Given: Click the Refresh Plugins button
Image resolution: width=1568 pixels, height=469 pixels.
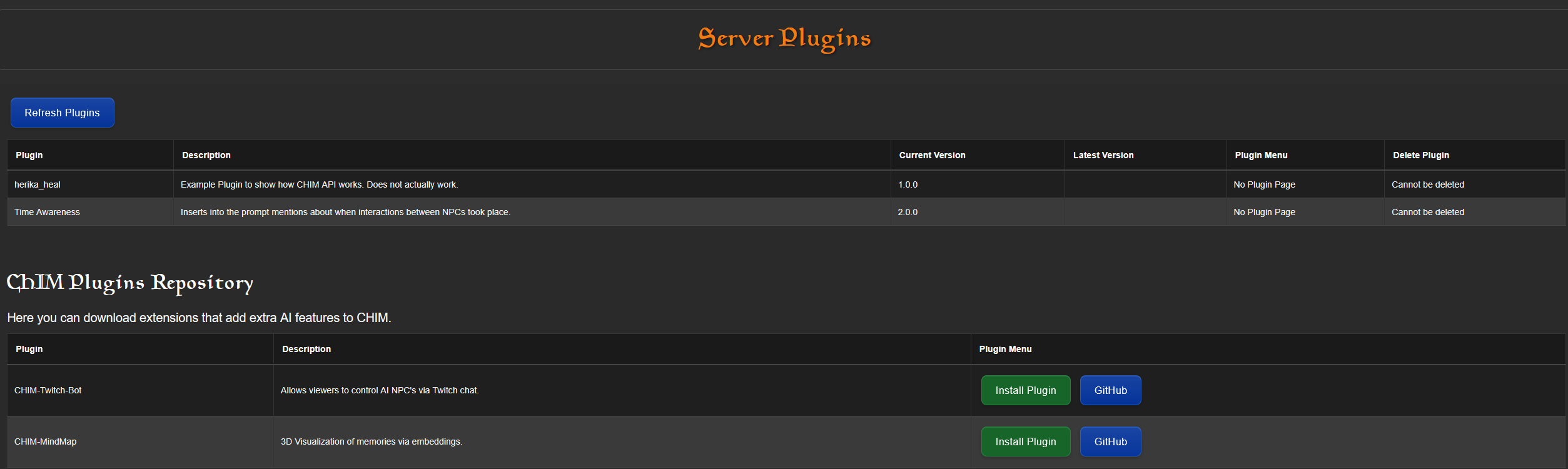Looking at the screenshot, I should 62,113.
